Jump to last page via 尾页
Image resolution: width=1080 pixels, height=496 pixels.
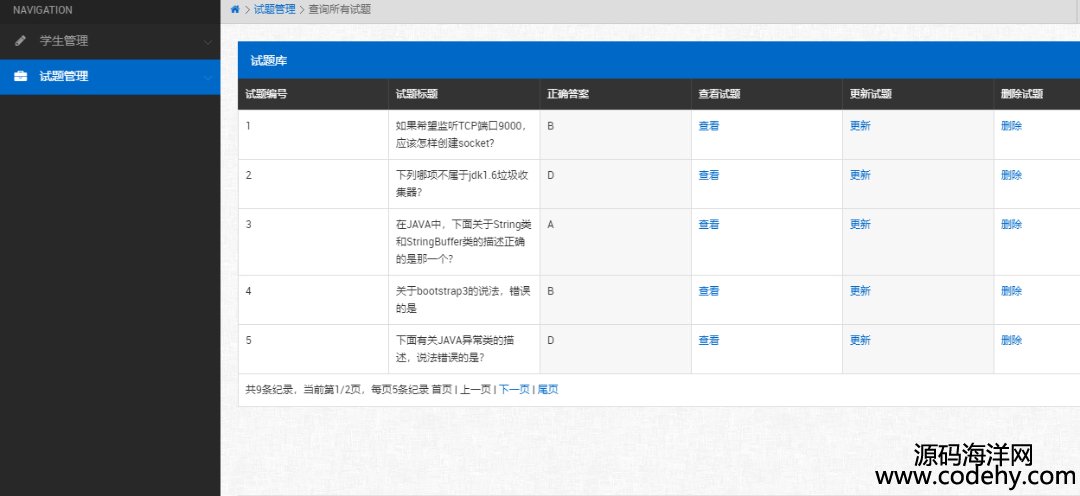[548, 389]
